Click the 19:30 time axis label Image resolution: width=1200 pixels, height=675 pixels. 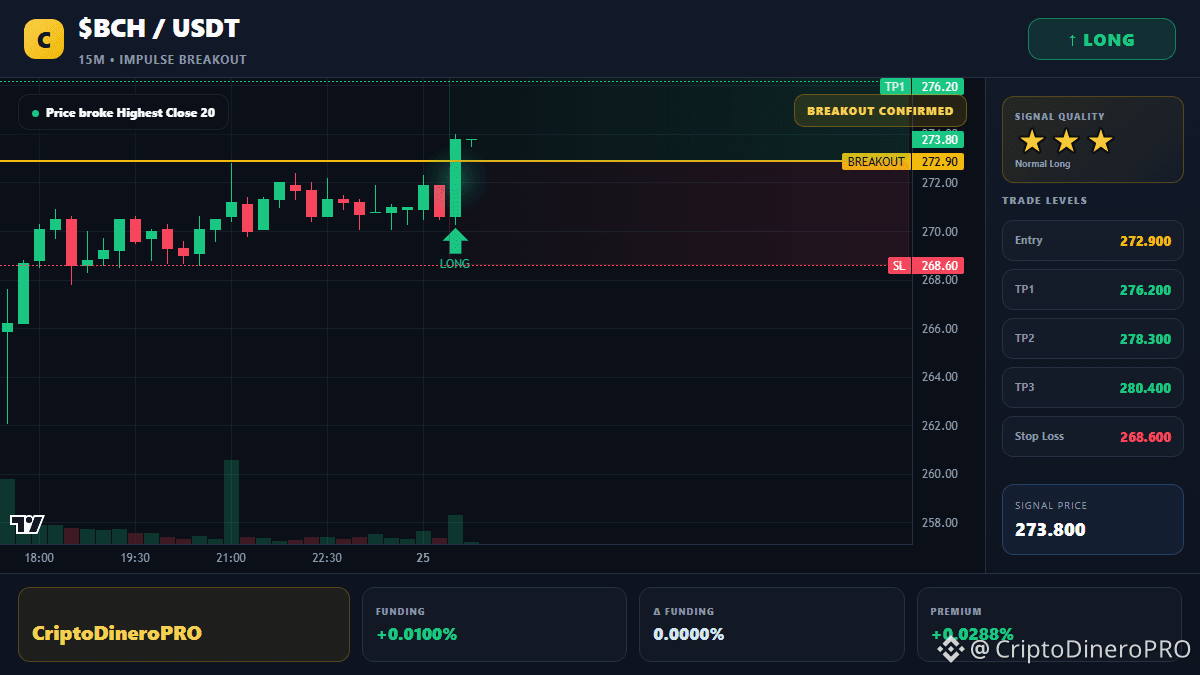(x=135, y=558)
